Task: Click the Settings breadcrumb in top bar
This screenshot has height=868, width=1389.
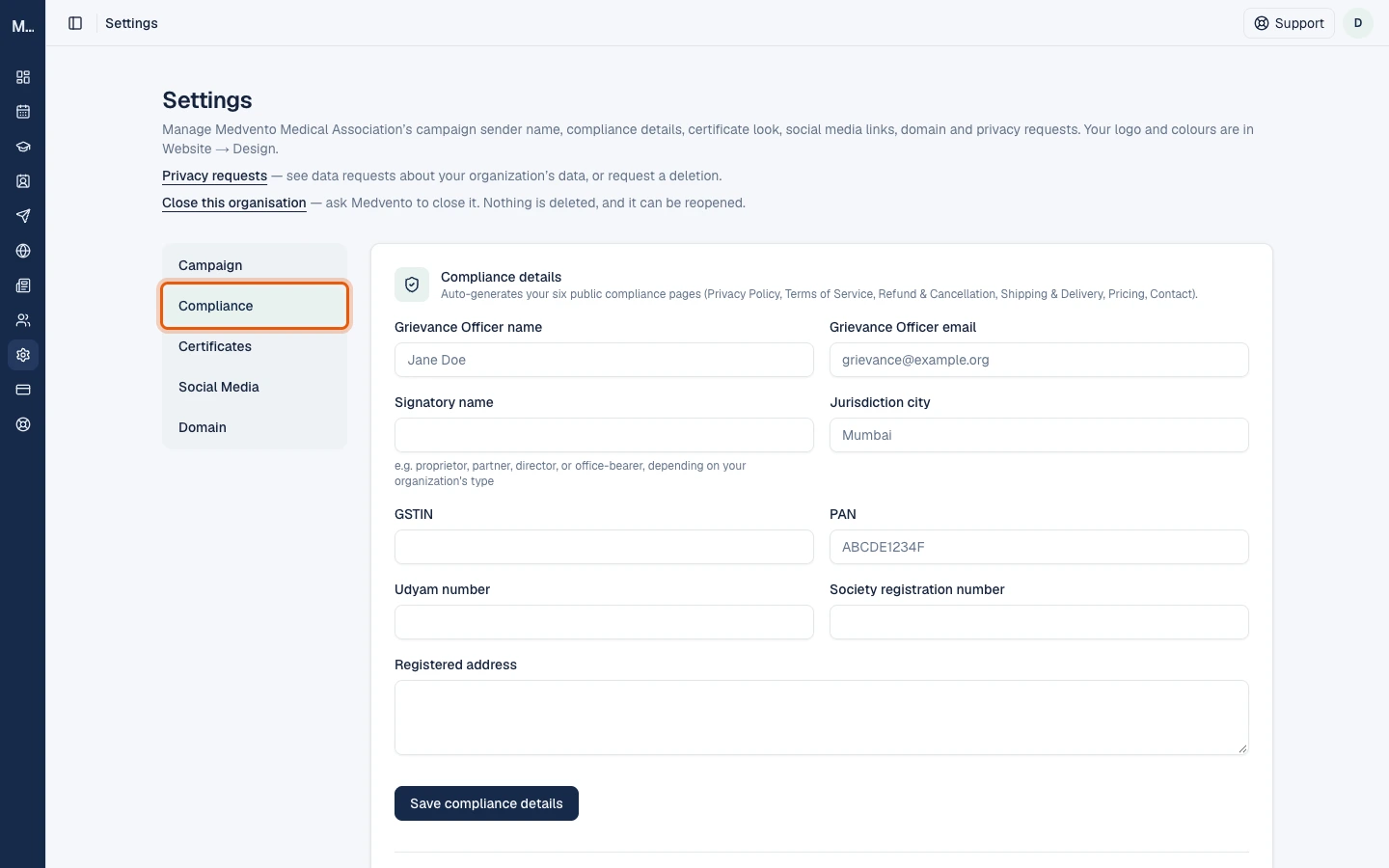Action: tap(131, 23)
